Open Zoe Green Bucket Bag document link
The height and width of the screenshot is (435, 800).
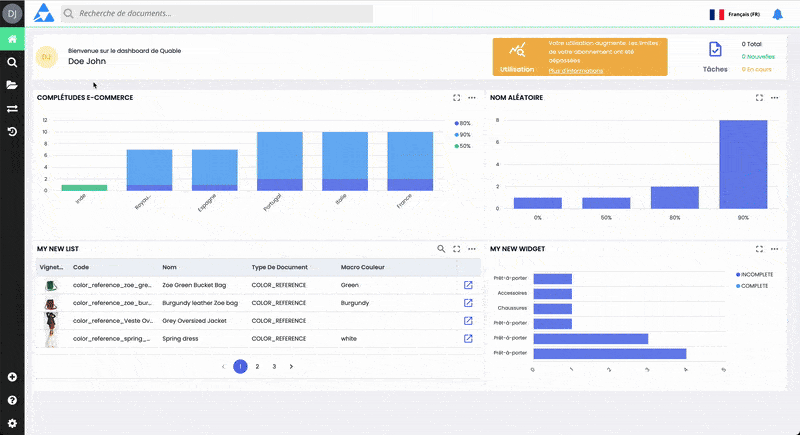coord(468,285)
